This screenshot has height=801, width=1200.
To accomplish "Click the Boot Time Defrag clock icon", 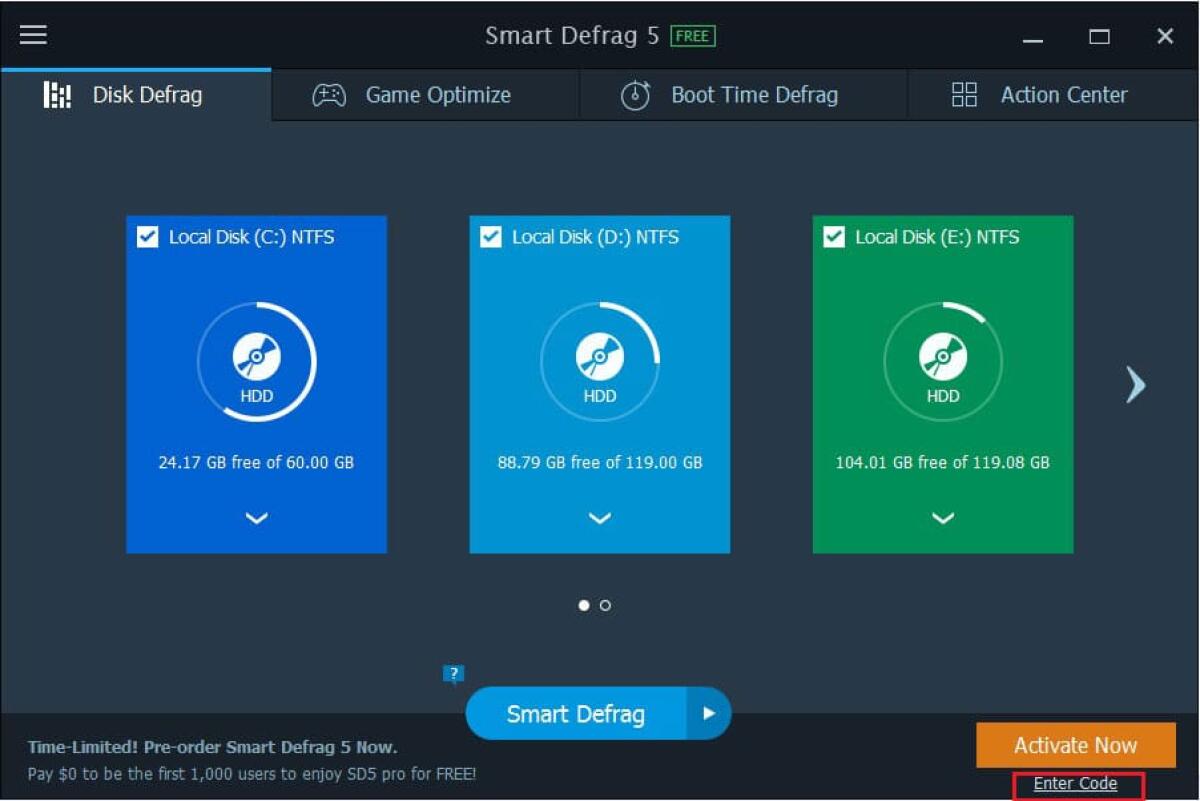I will pos(635,94).
